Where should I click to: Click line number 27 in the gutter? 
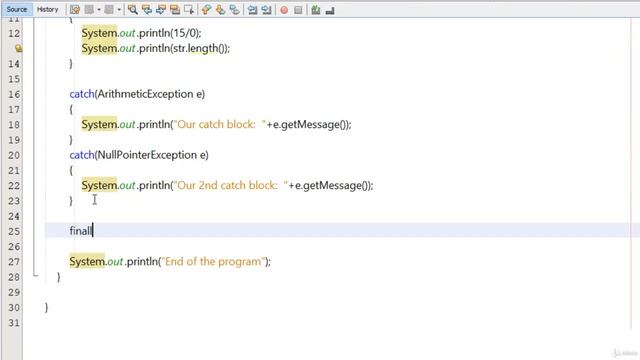14,262
